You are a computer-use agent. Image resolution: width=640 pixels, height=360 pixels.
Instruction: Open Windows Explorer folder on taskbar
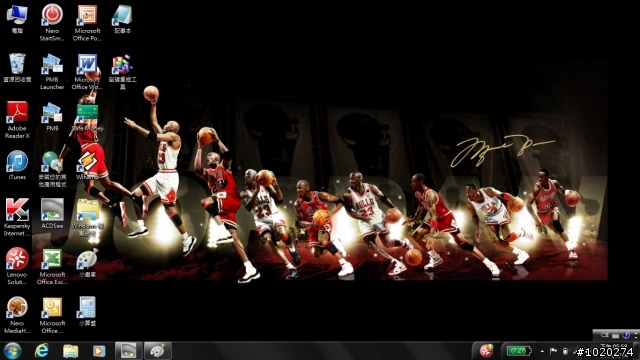click(x=70, y=351)
